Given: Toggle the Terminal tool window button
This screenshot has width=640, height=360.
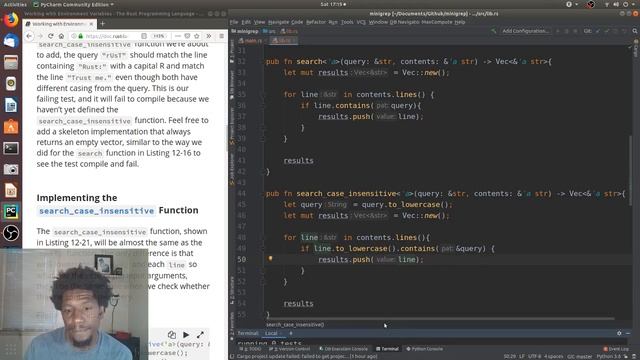Looking at the screenshot, I should [x=387, y=349].
